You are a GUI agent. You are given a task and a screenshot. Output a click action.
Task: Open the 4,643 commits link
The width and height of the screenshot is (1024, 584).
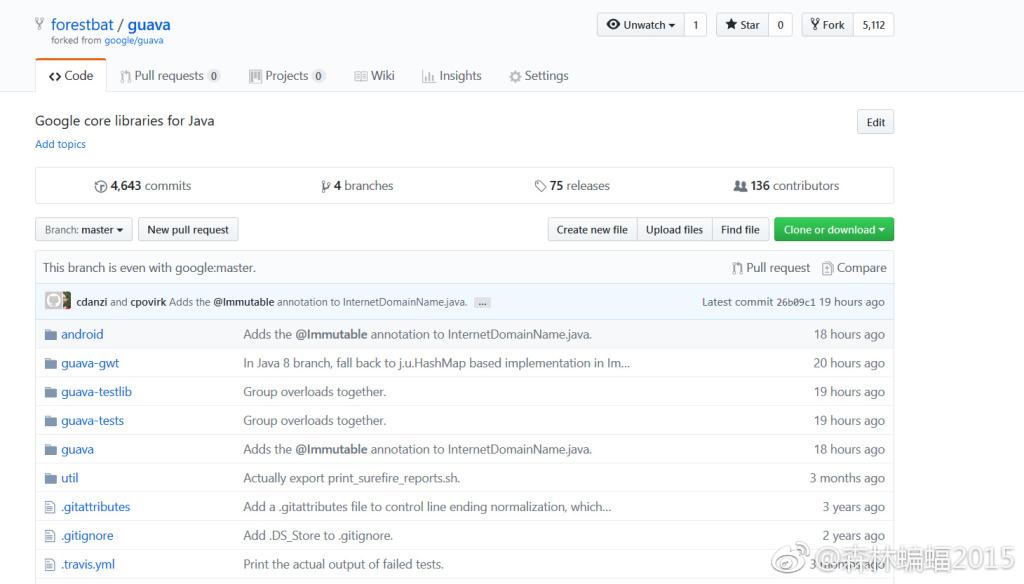click(143, 186)
